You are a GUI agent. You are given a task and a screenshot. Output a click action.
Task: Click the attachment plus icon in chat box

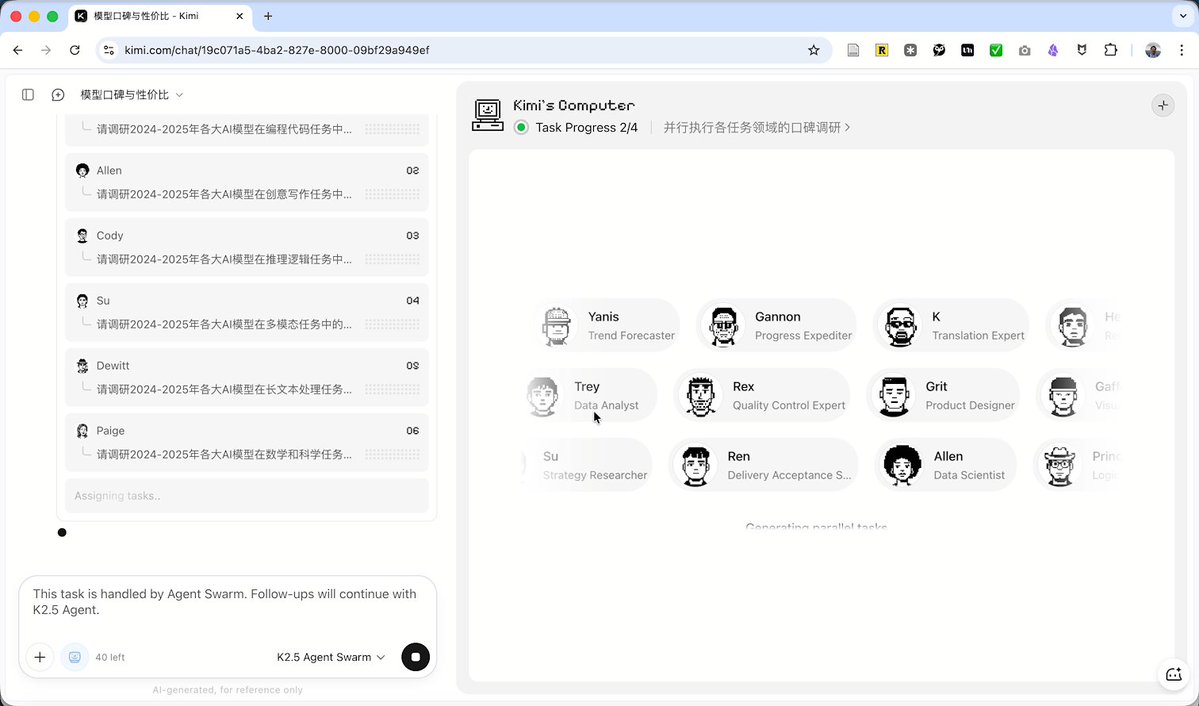(x=40, y=657)
